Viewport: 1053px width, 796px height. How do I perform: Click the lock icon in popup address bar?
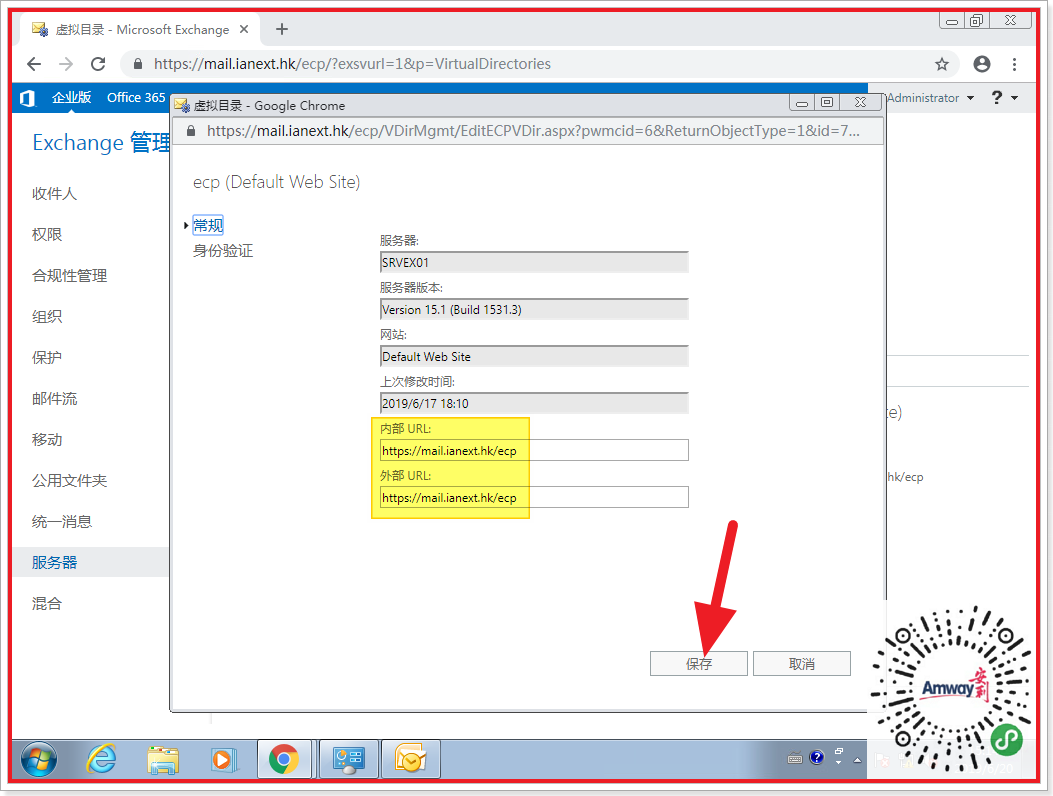pos(191,131)
